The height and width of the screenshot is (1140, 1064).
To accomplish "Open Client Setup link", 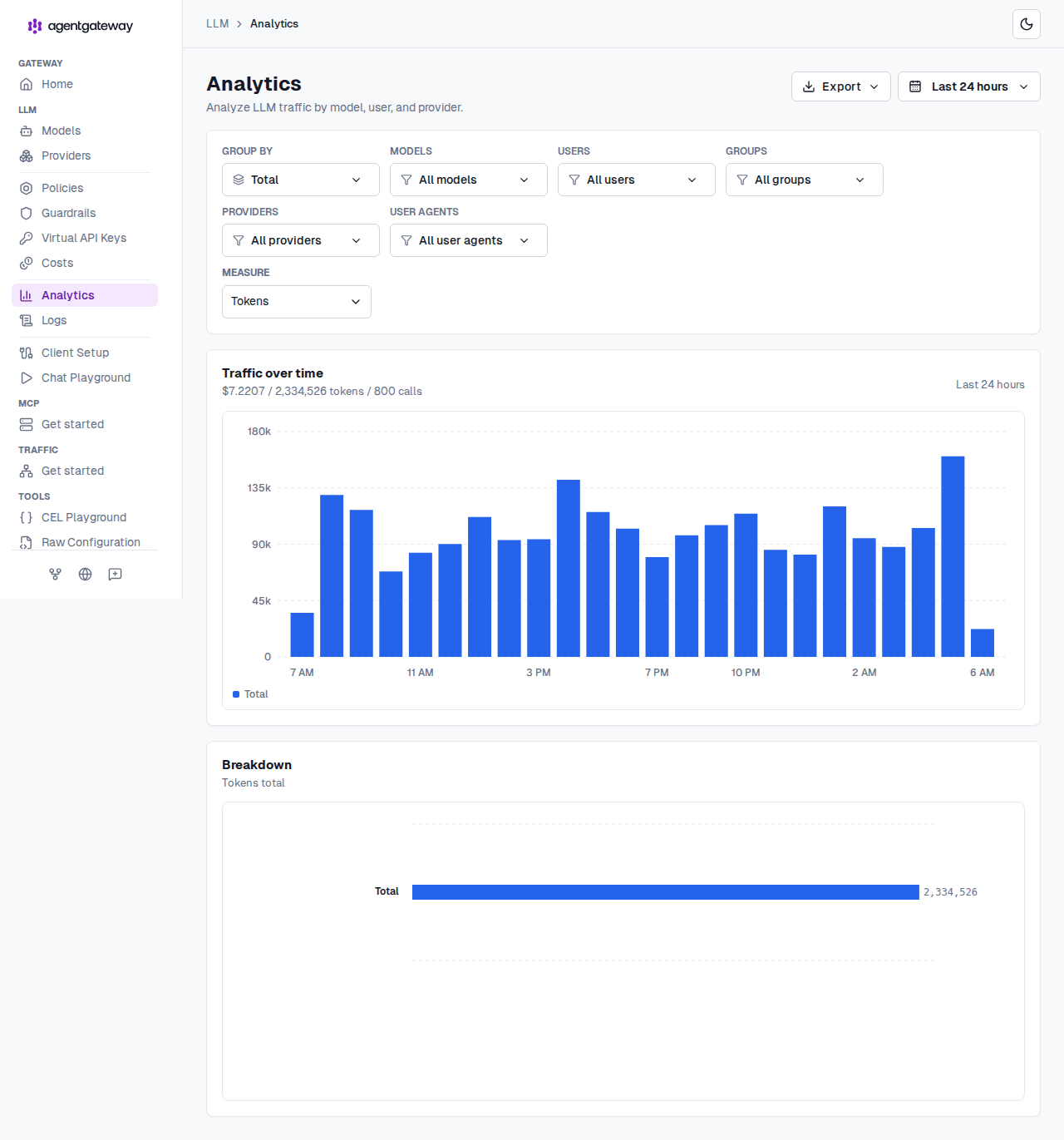I will tap(85, 353).
